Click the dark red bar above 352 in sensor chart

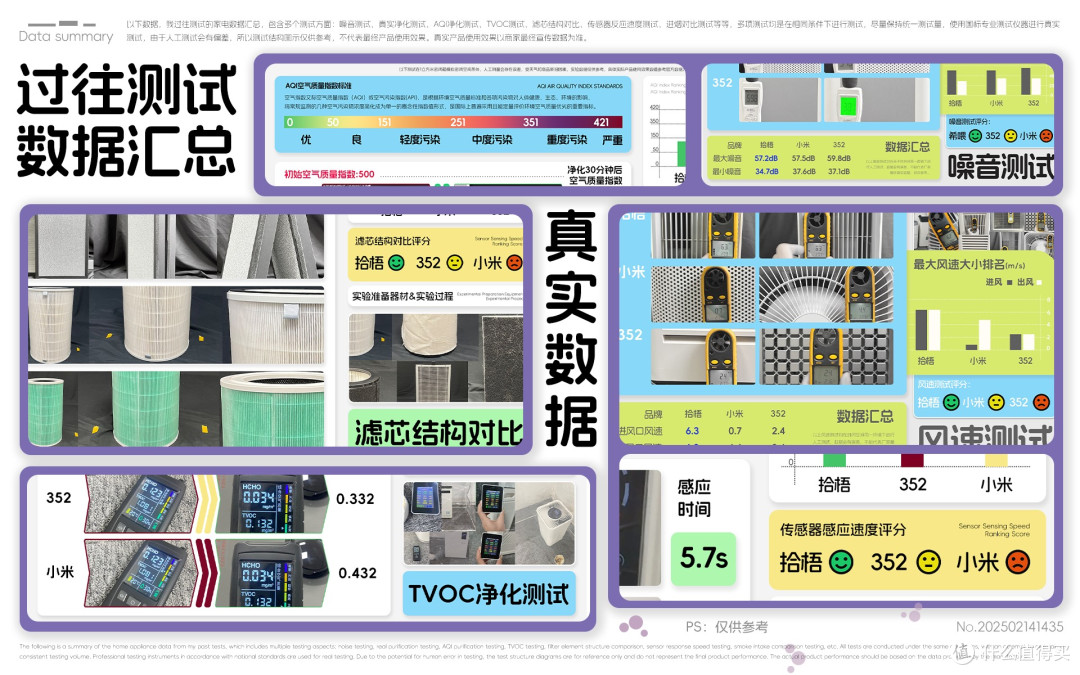[x=912, y=460]
